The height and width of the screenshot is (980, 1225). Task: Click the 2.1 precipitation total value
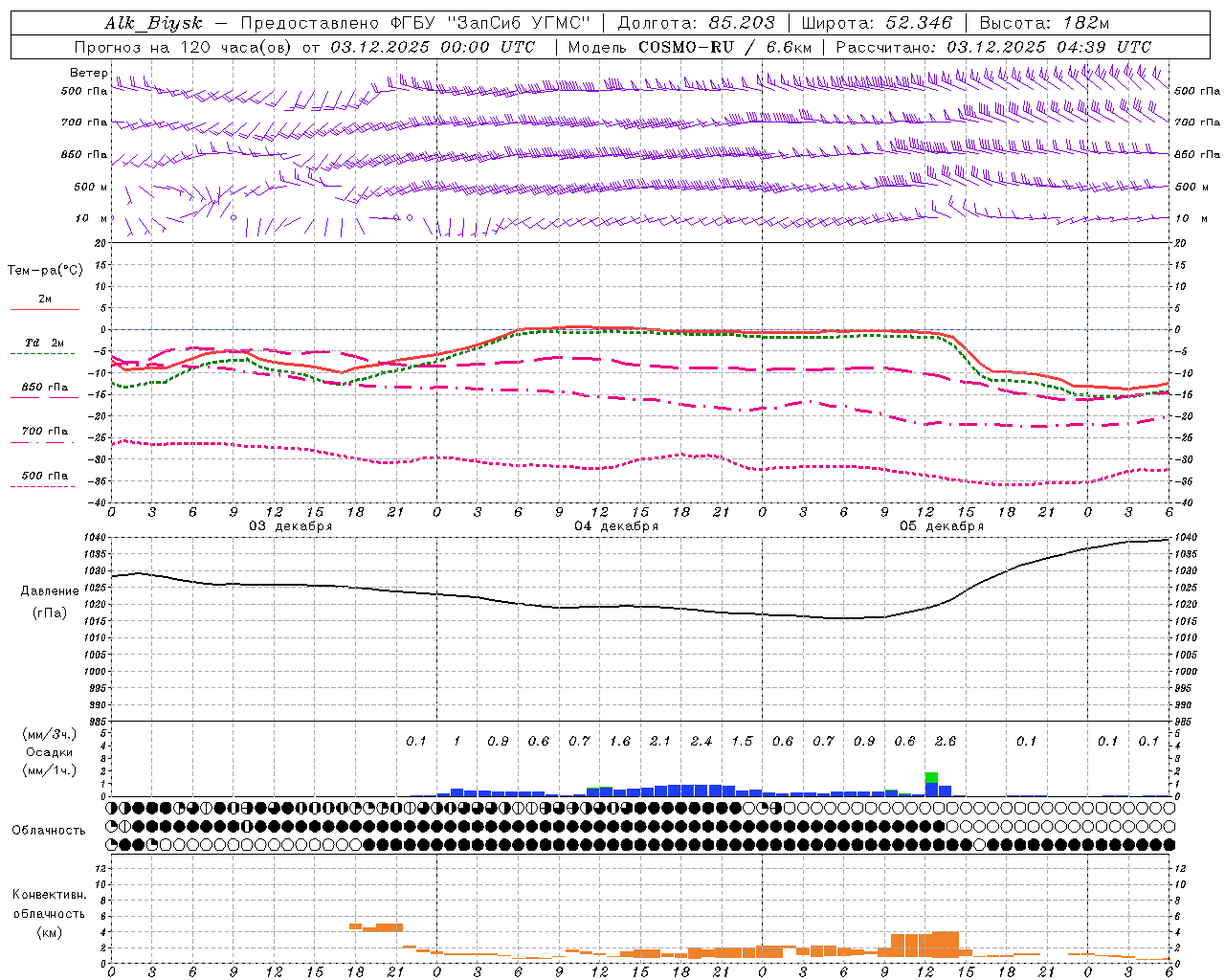tap(660, 741)
